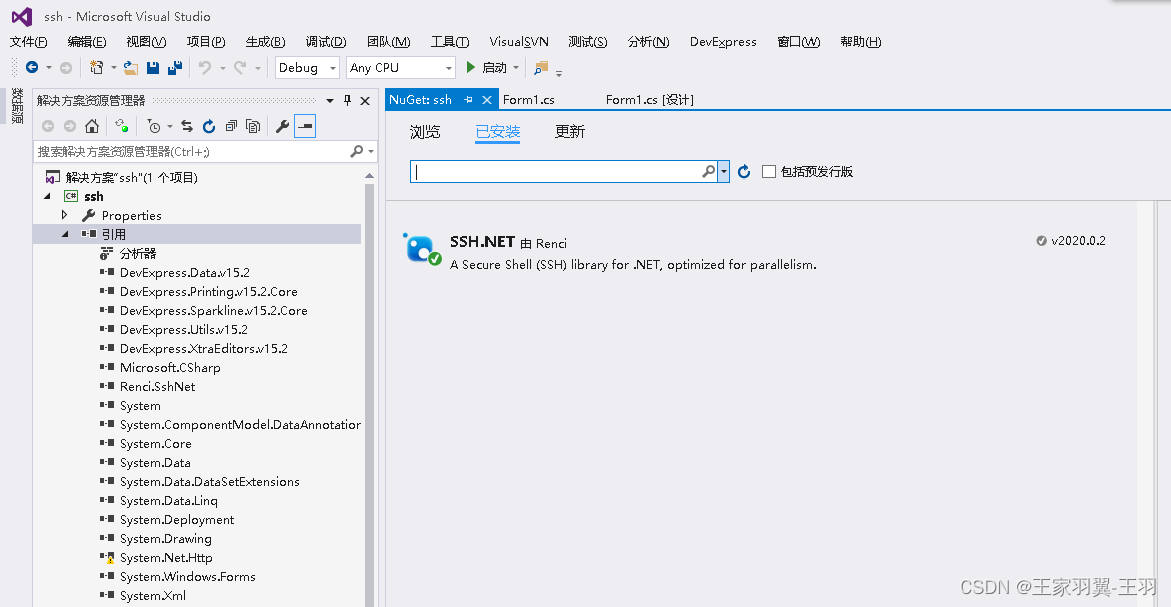Open the Debug configuration dropdown

pos(332,68)
